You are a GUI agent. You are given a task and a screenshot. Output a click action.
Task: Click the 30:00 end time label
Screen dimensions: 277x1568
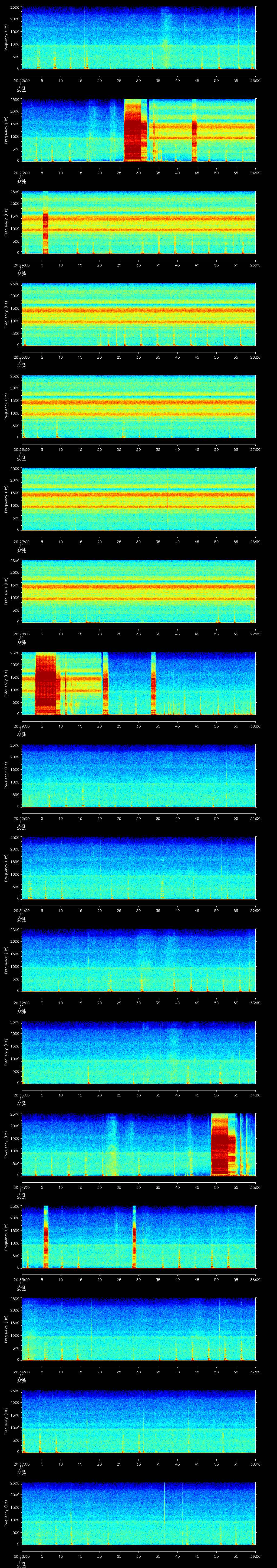pyautogui.click(x=255, y=726)
